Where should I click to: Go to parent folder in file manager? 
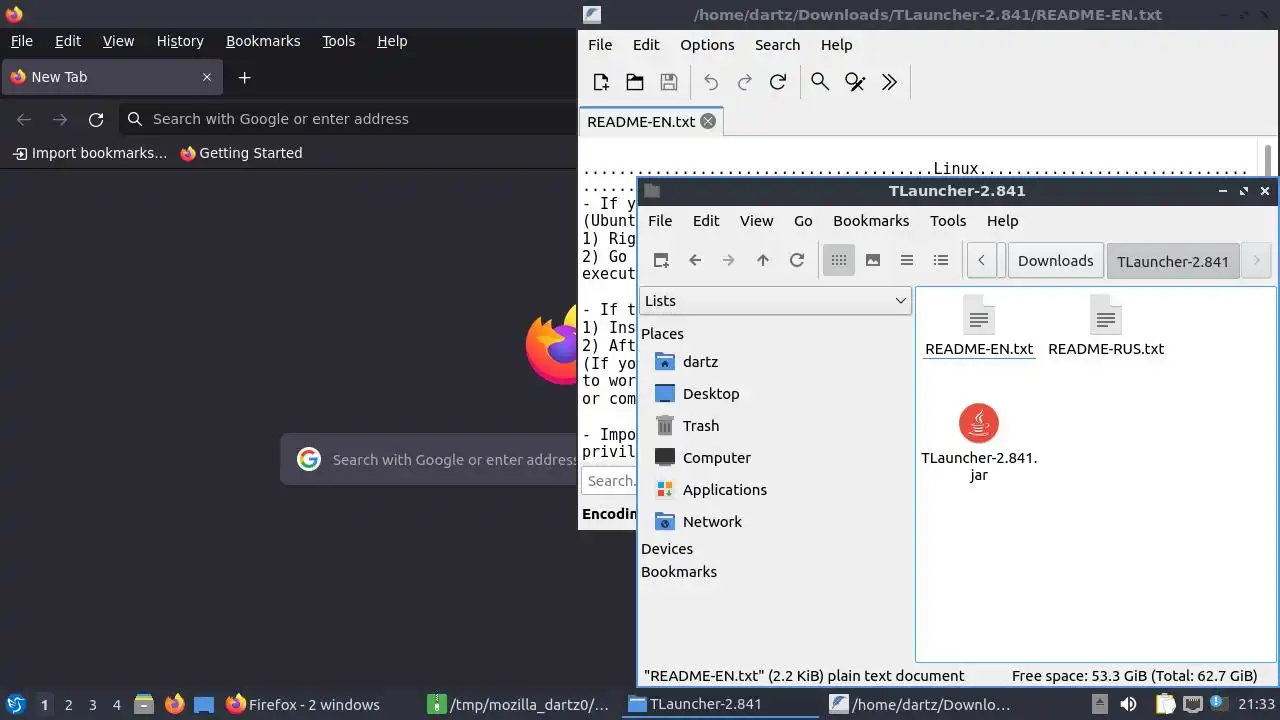point(763,260)
